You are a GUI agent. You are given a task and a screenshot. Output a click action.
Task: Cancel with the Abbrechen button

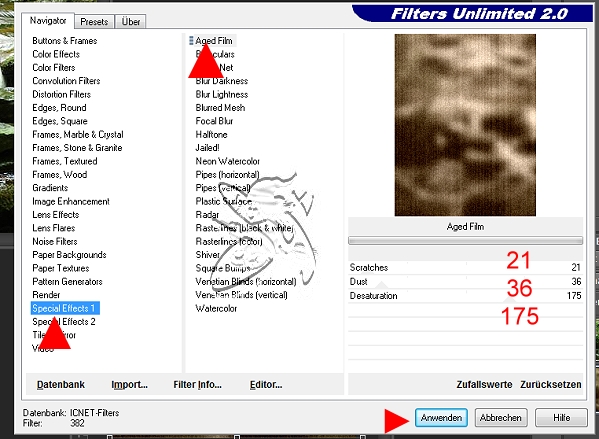[500, 418]
